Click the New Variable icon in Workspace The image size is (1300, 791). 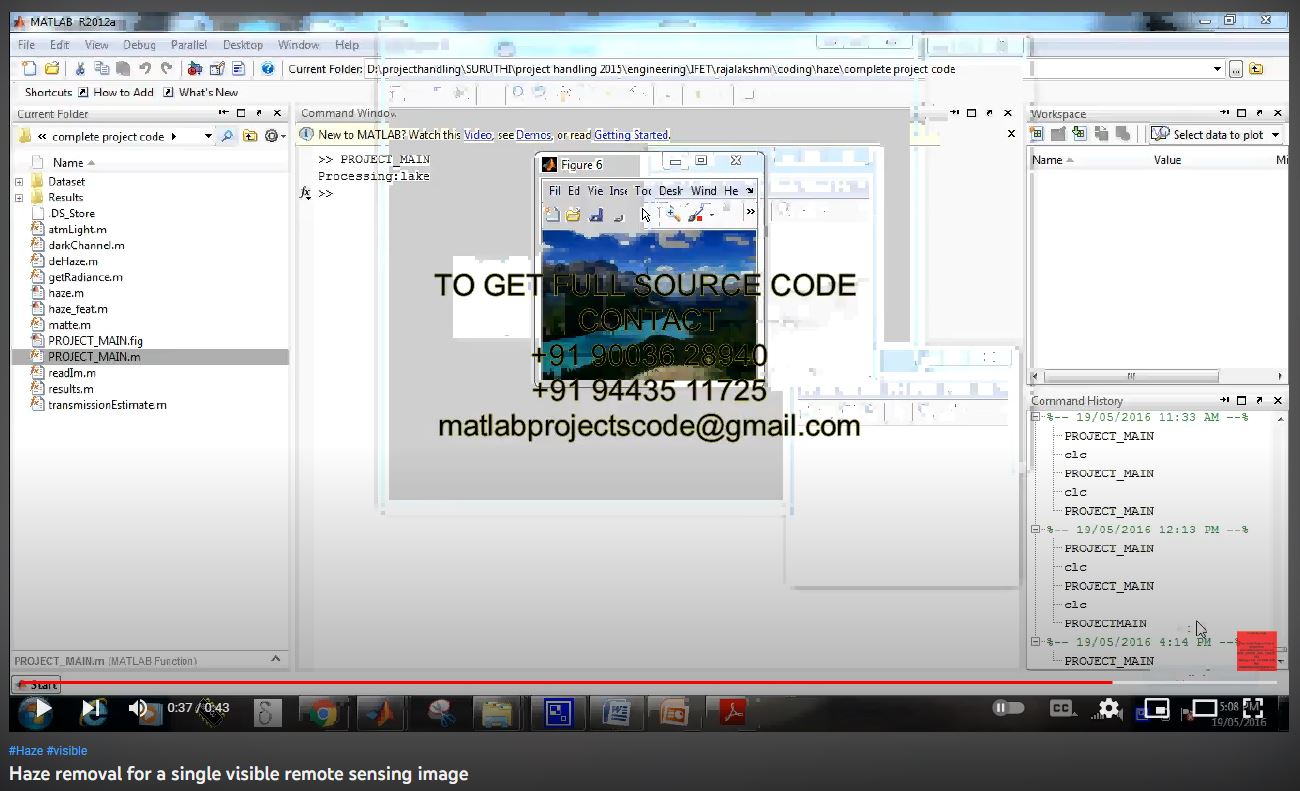pyautogui.click(x=1037, y=134)
